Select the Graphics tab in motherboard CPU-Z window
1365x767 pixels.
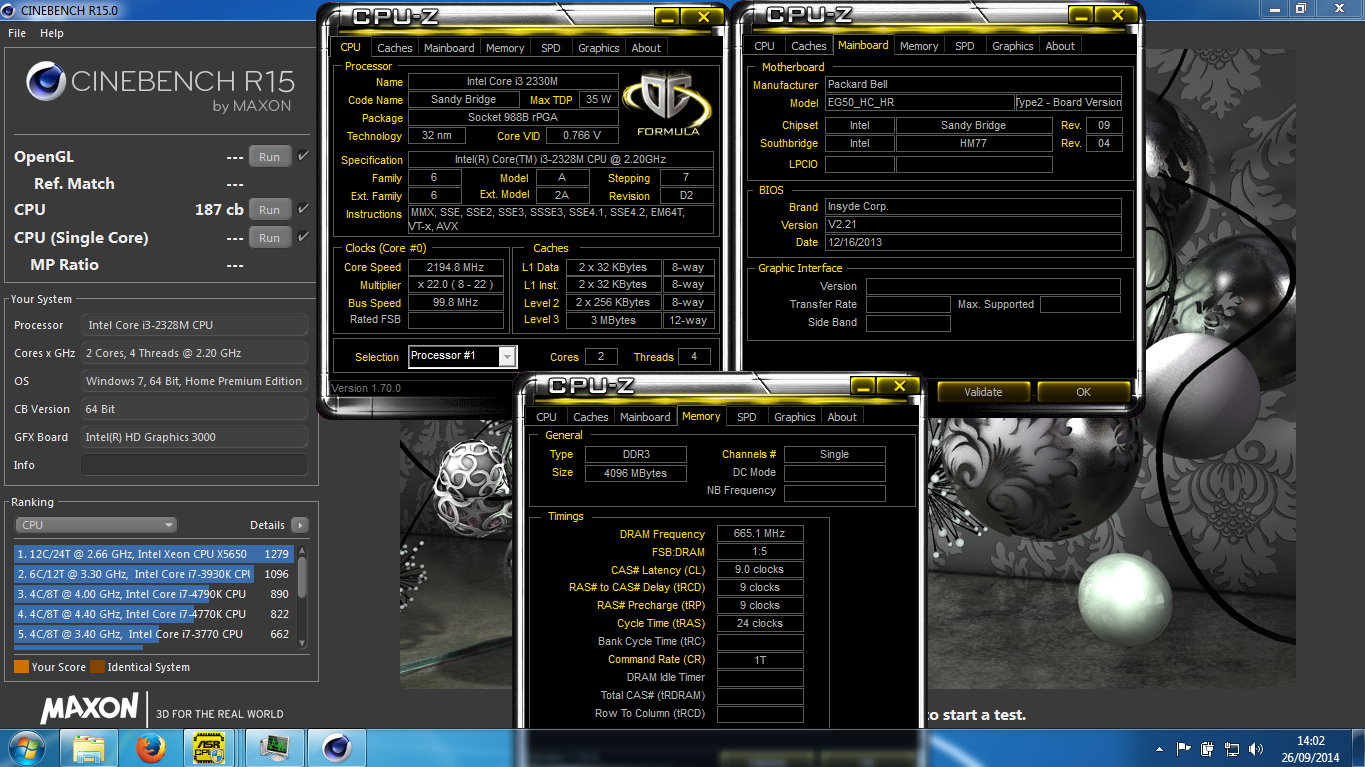[1013, 46]
